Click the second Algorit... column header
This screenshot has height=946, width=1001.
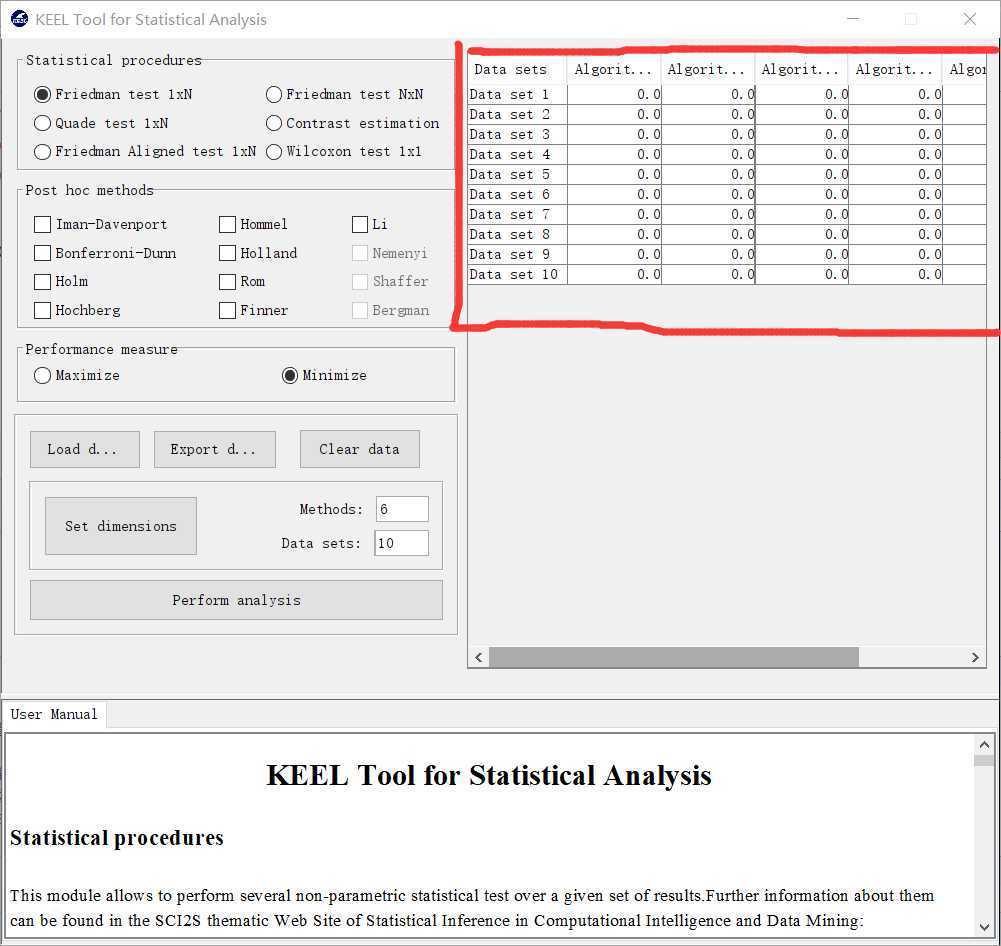707,70
